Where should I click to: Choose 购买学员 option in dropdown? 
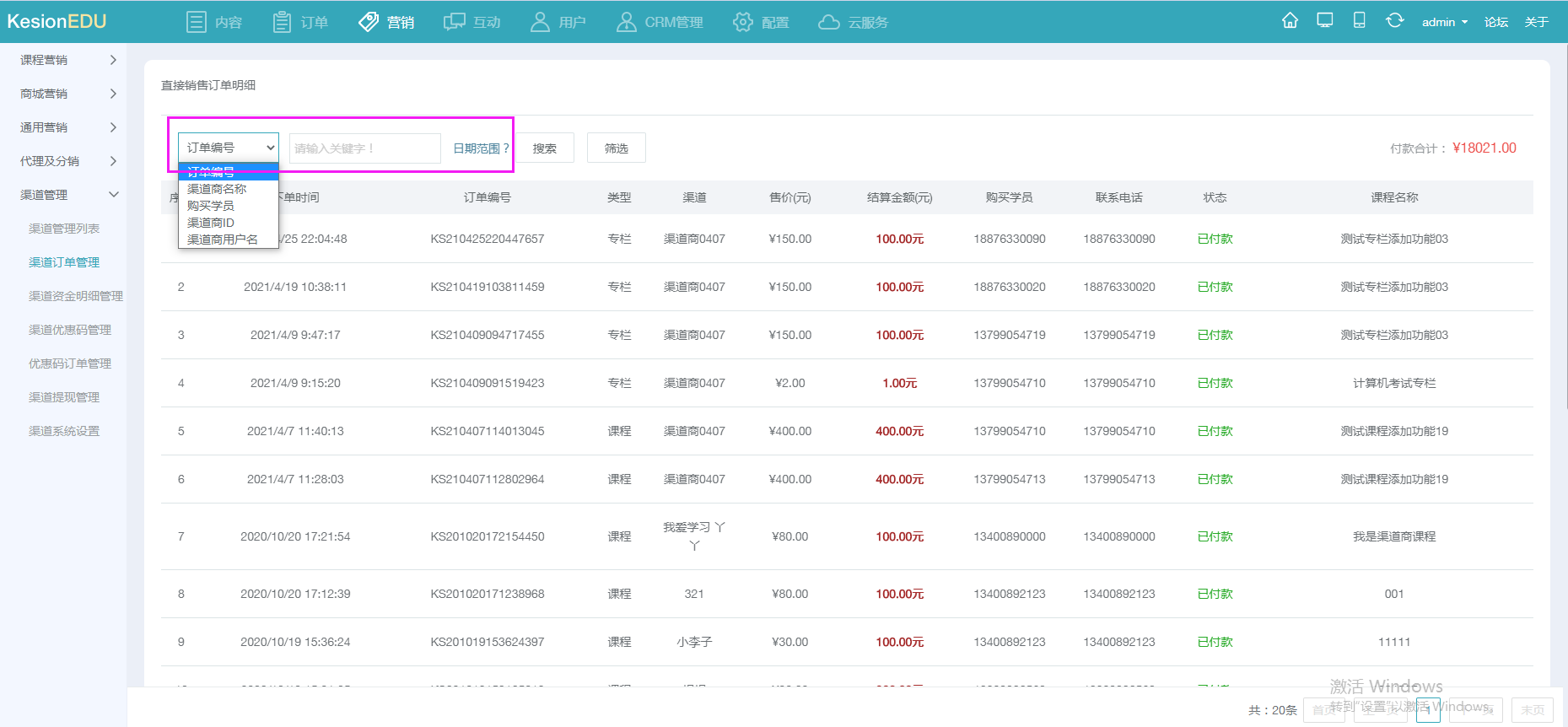(211, 206)
